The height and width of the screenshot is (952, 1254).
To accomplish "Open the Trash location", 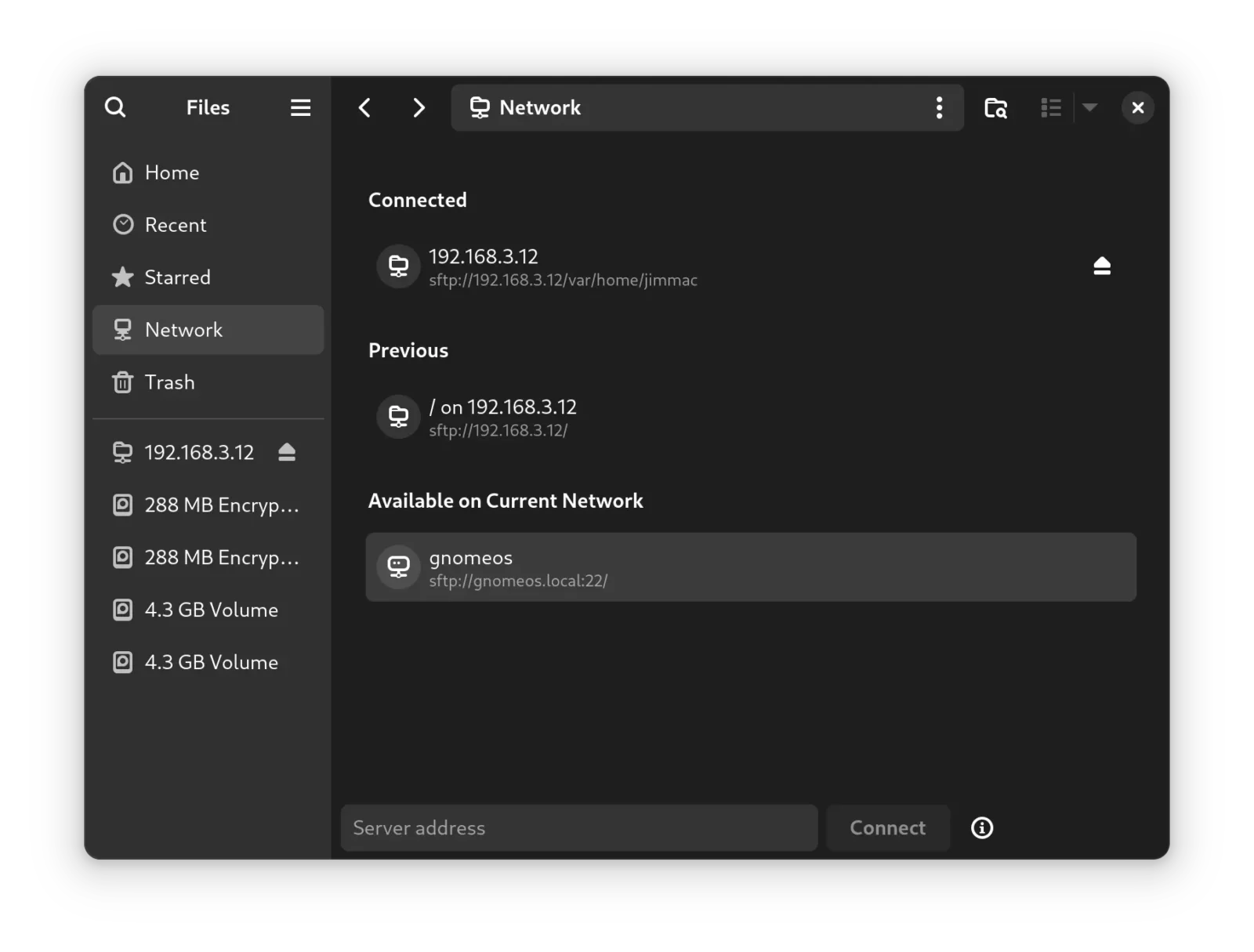I will tap(169, 382).
